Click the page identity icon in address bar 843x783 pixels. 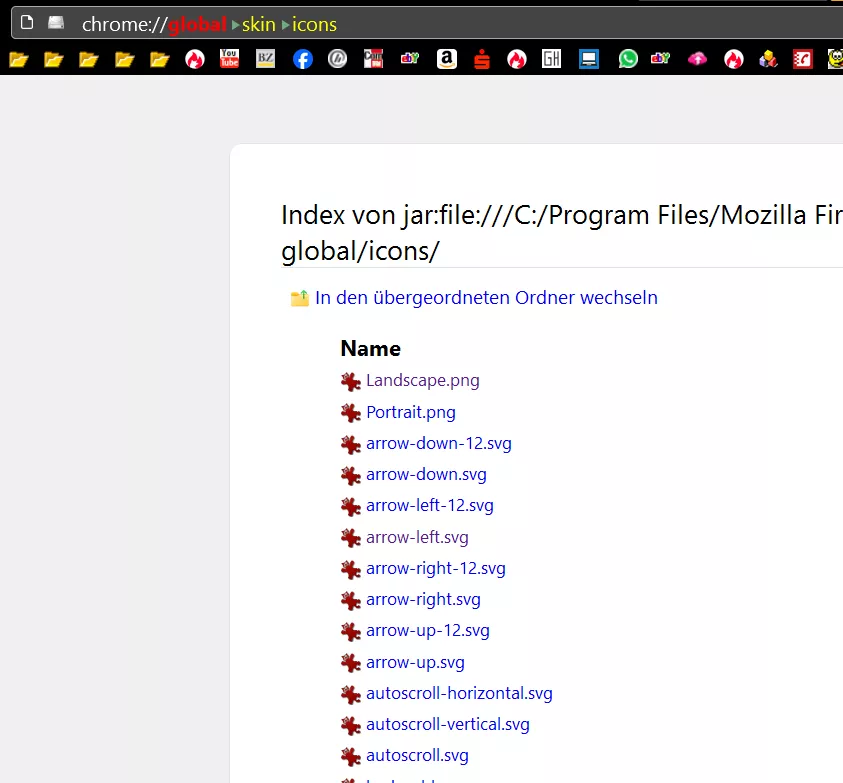pos(27,23)
